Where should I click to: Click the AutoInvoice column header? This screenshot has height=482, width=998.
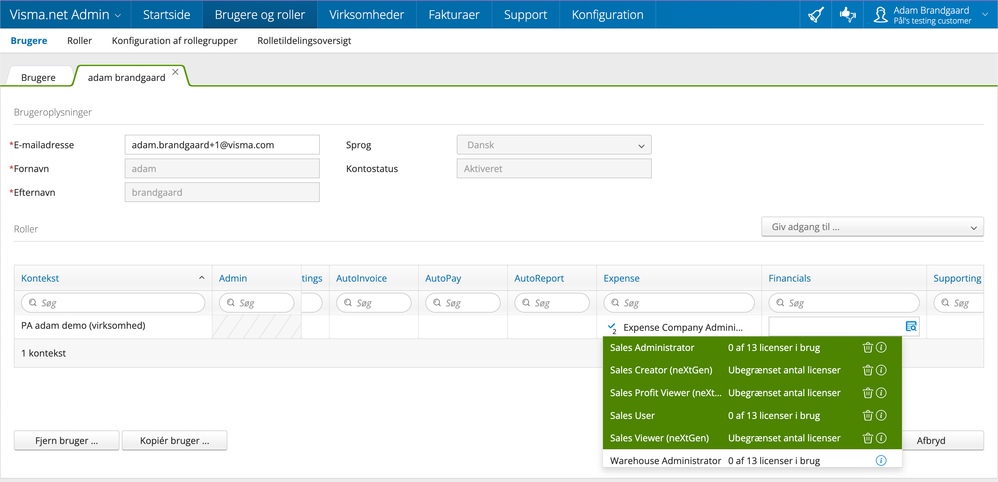[362, 278]
